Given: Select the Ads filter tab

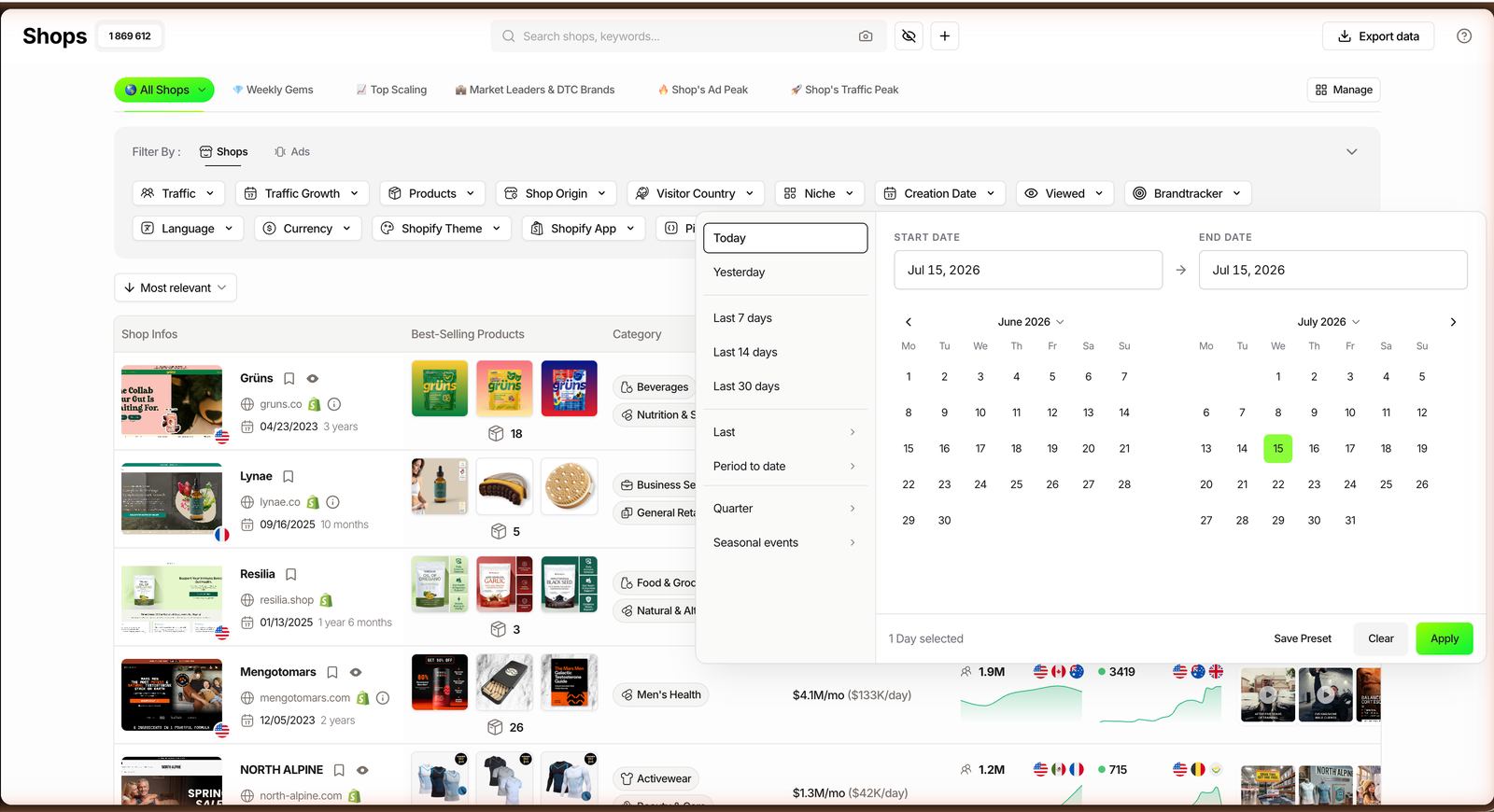Looking at the screenshot, I should [292, 152].
